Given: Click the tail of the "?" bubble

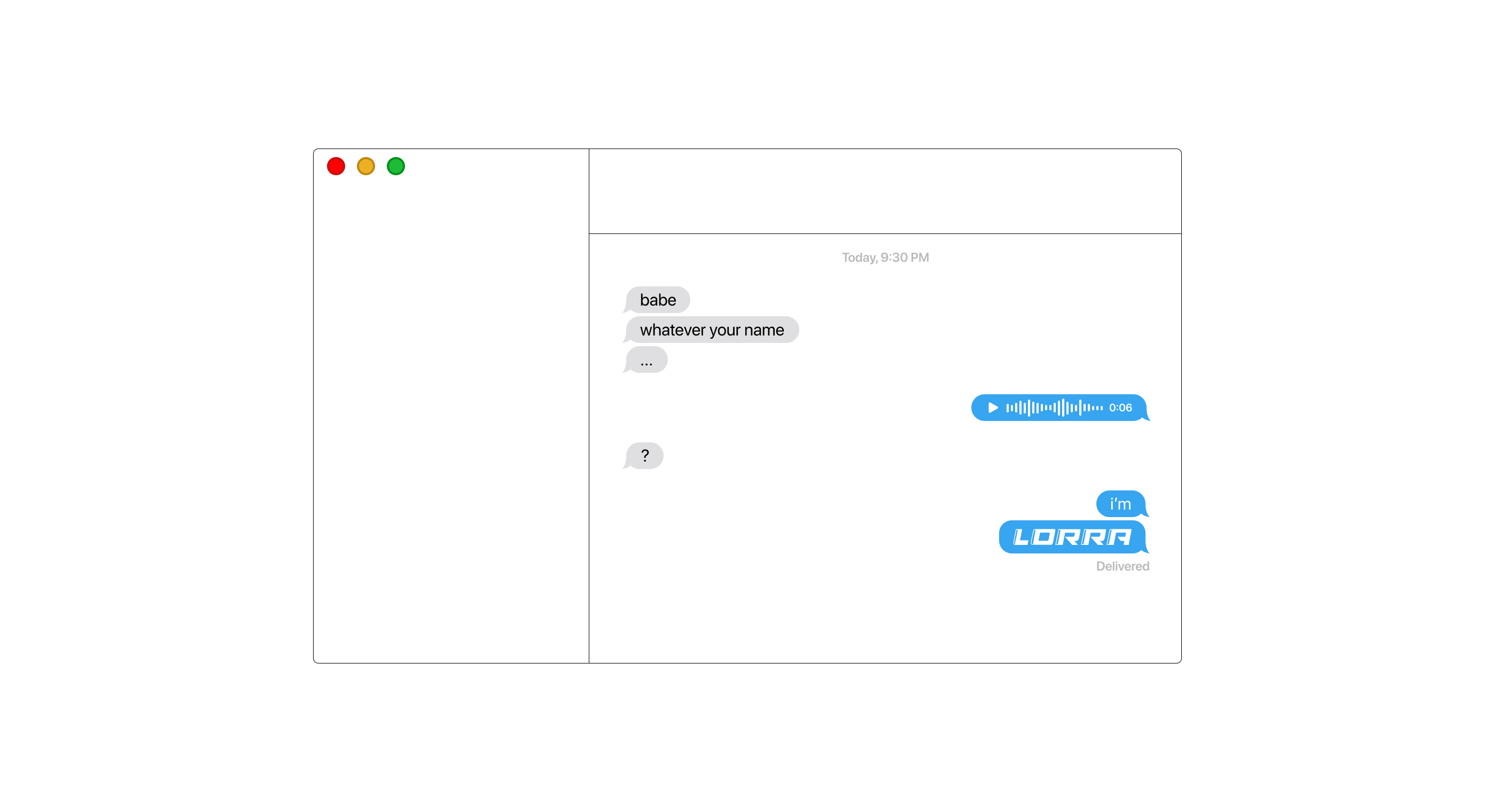Looking at the screenshot, I should coord(627,465).
